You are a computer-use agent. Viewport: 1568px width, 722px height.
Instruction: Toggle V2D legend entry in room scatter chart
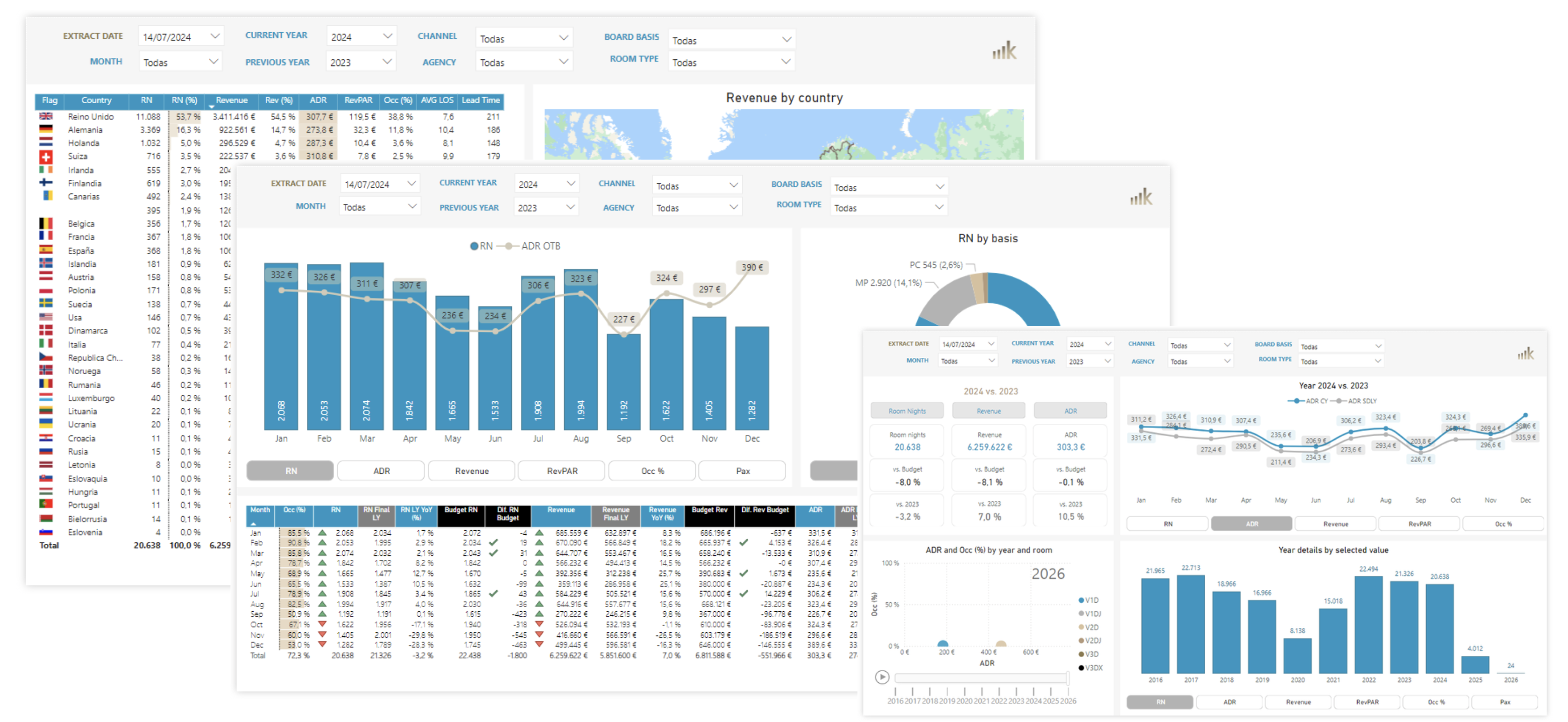click(1088, 627)
